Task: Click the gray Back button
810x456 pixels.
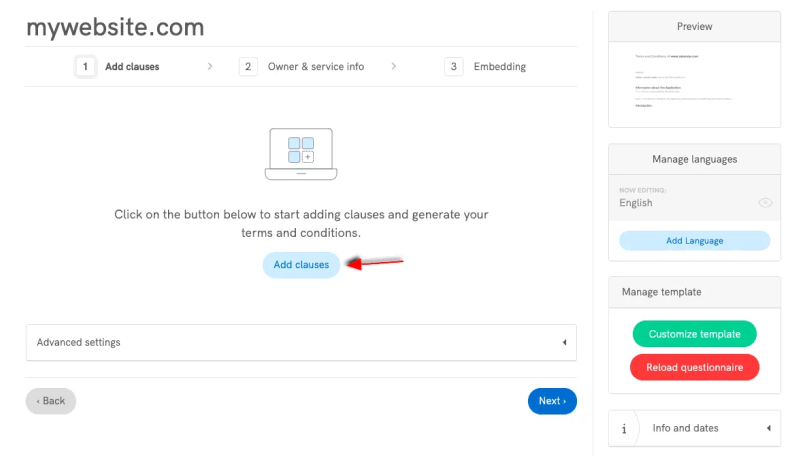Action: [51, 401]
